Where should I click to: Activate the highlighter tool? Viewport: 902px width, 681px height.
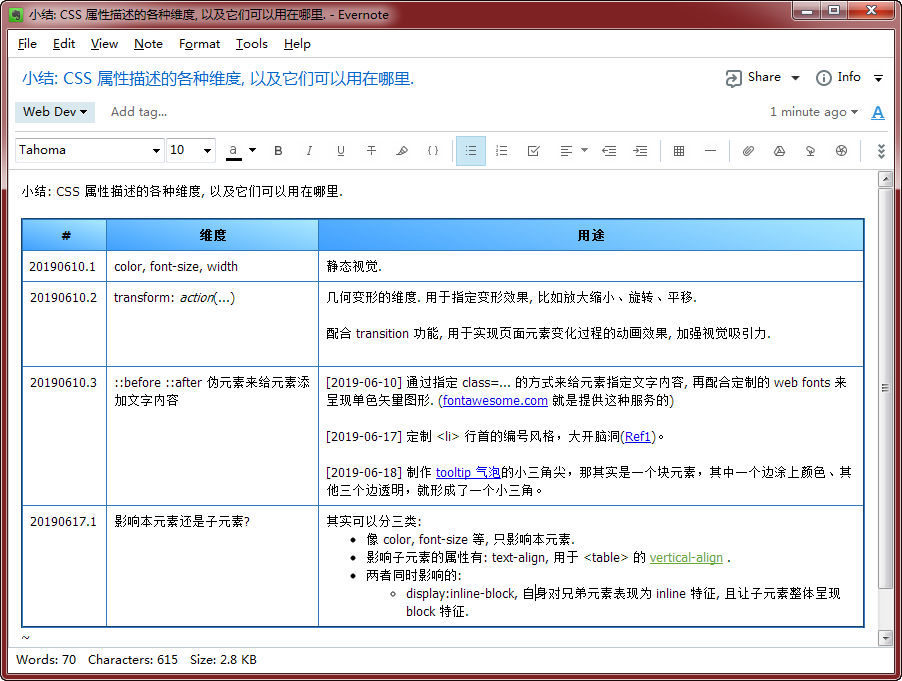click(x=402, y=151)
